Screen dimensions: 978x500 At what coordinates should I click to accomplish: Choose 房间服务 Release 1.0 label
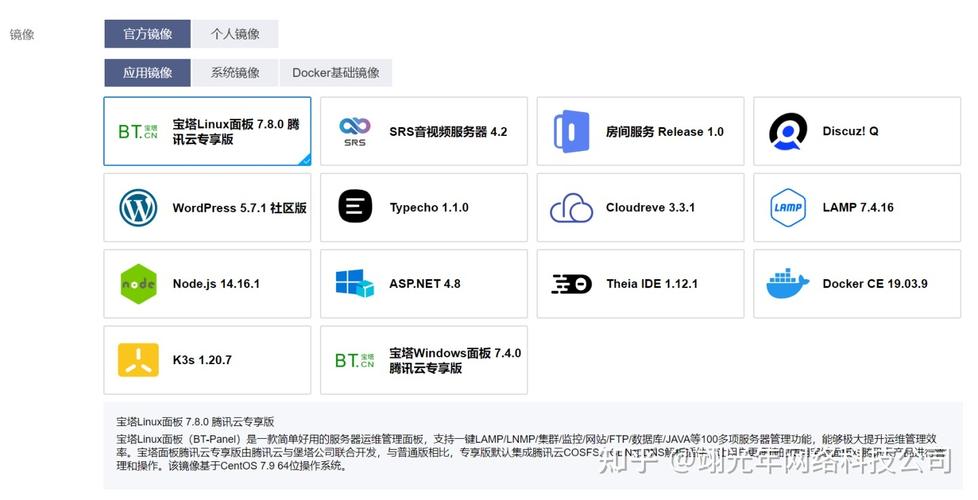664,132
